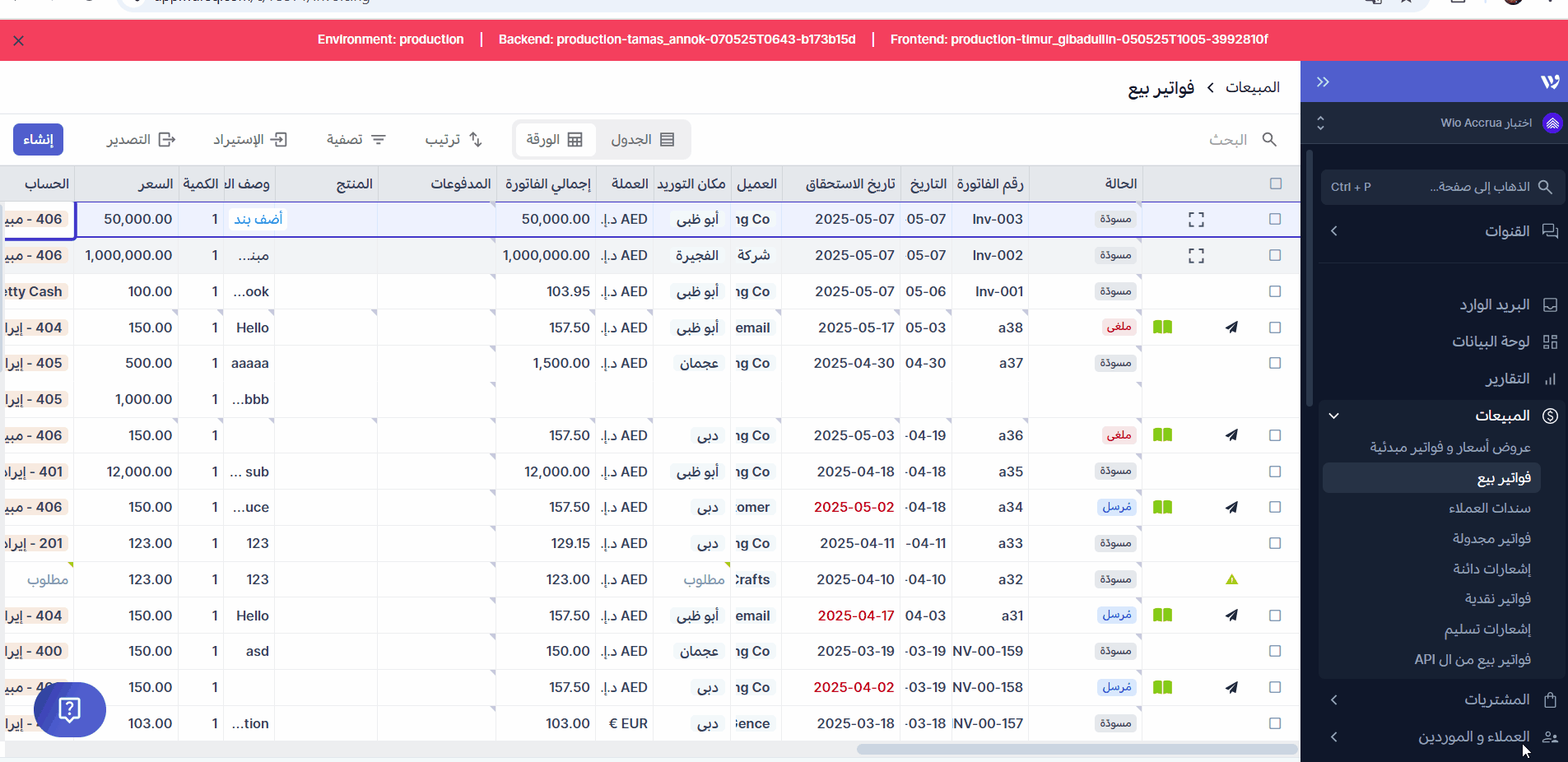
Task: Tick the select-all checkbox in the table header
Action: tap(1275, 184)
